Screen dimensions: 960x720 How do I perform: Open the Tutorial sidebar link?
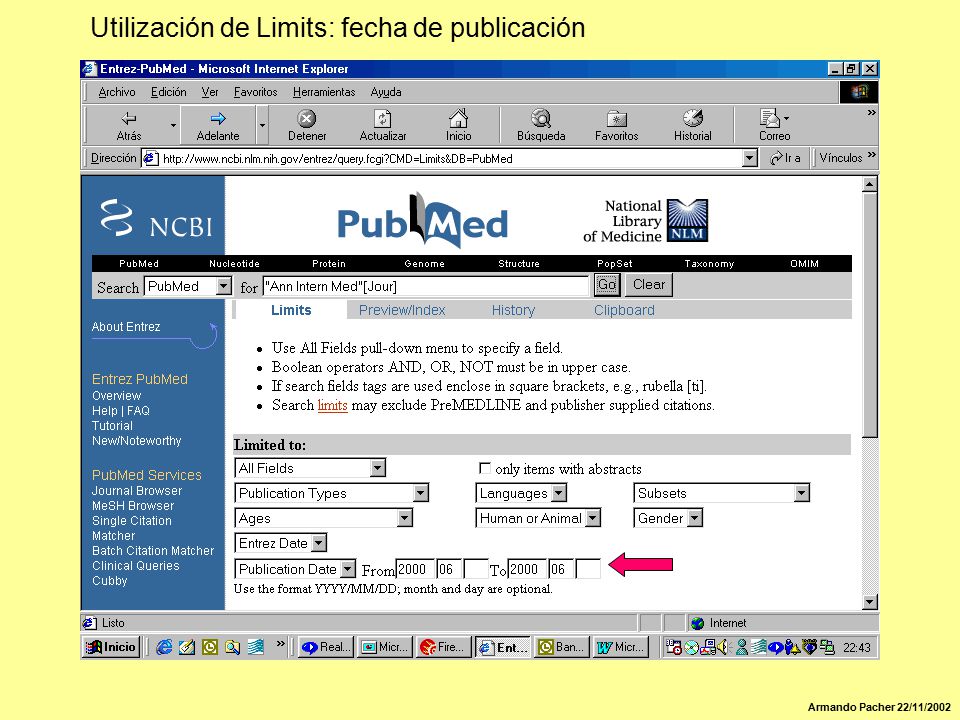click(112, 426)
